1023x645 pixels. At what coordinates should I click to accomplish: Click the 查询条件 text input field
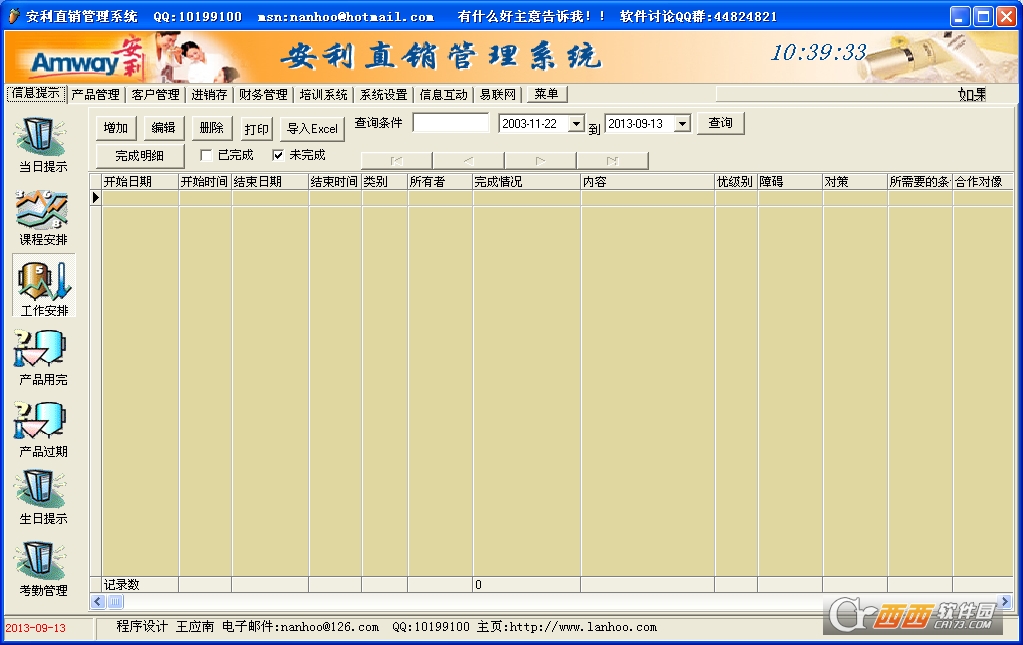[x=450, y=124]
